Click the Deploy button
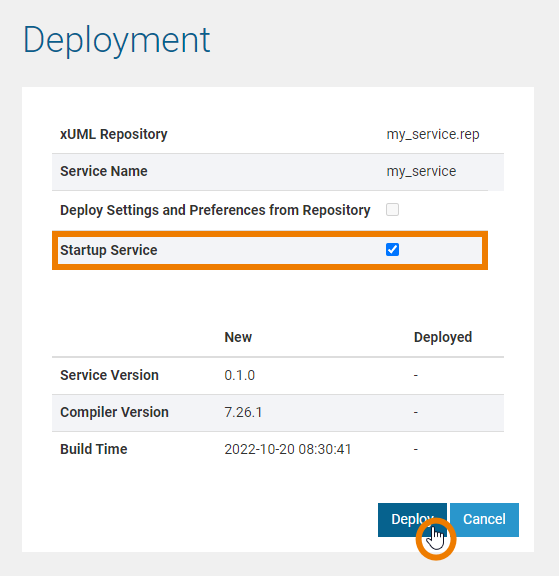 click(412, 520)
